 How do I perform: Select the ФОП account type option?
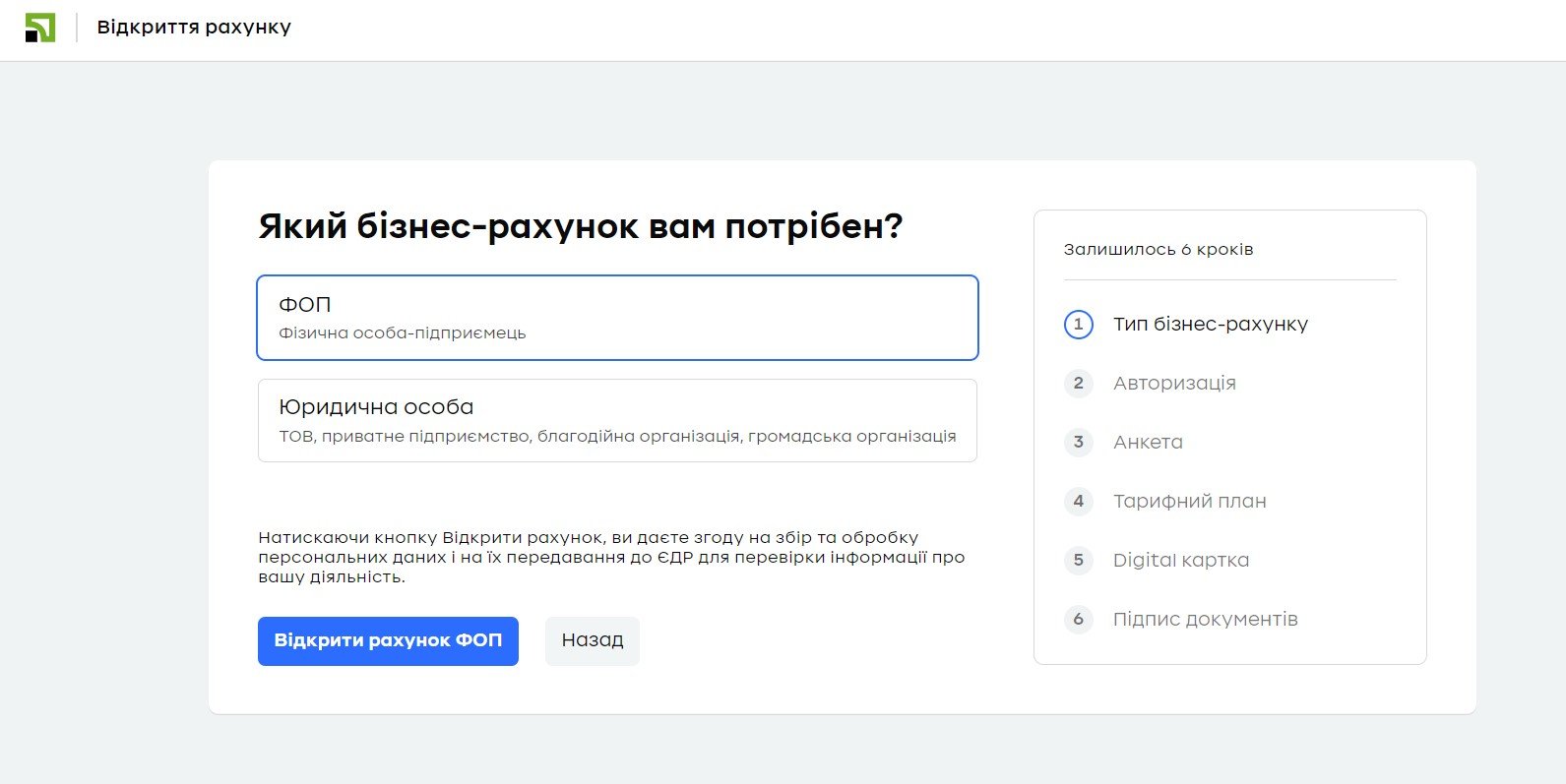(x=617, y=318)
